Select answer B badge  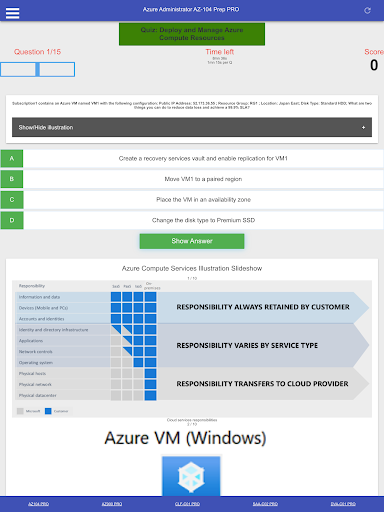point(12,179)
